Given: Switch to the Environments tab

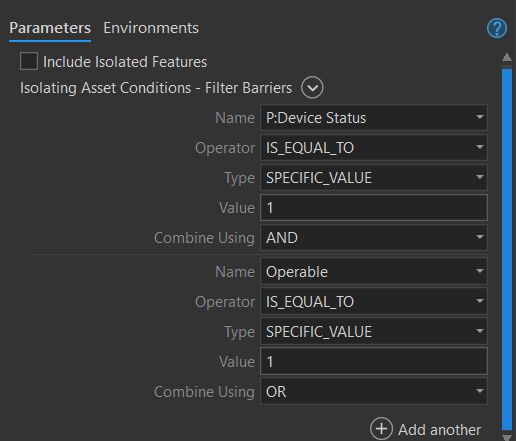Looking at the screenshot, I should pos(151,28).
